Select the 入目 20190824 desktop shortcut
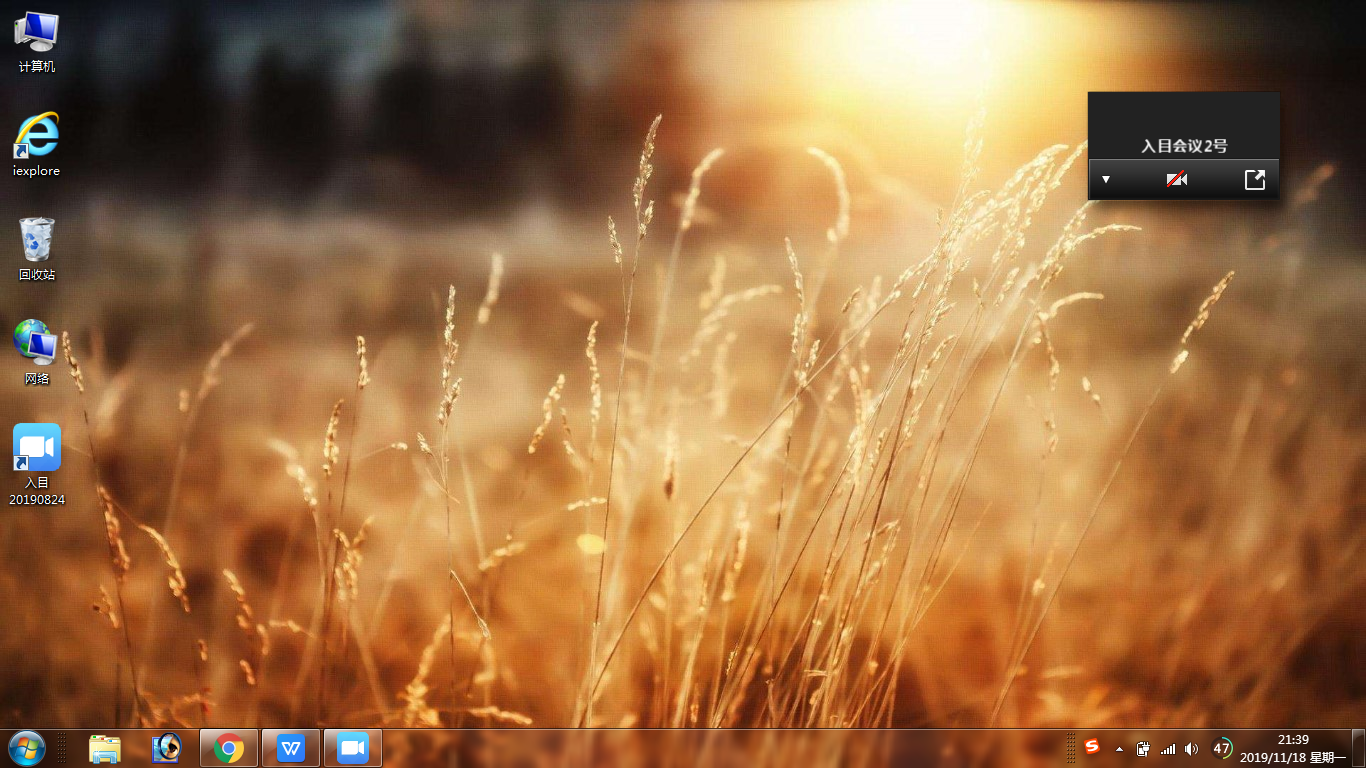The image size is (1366, 768). coord(37,464)
